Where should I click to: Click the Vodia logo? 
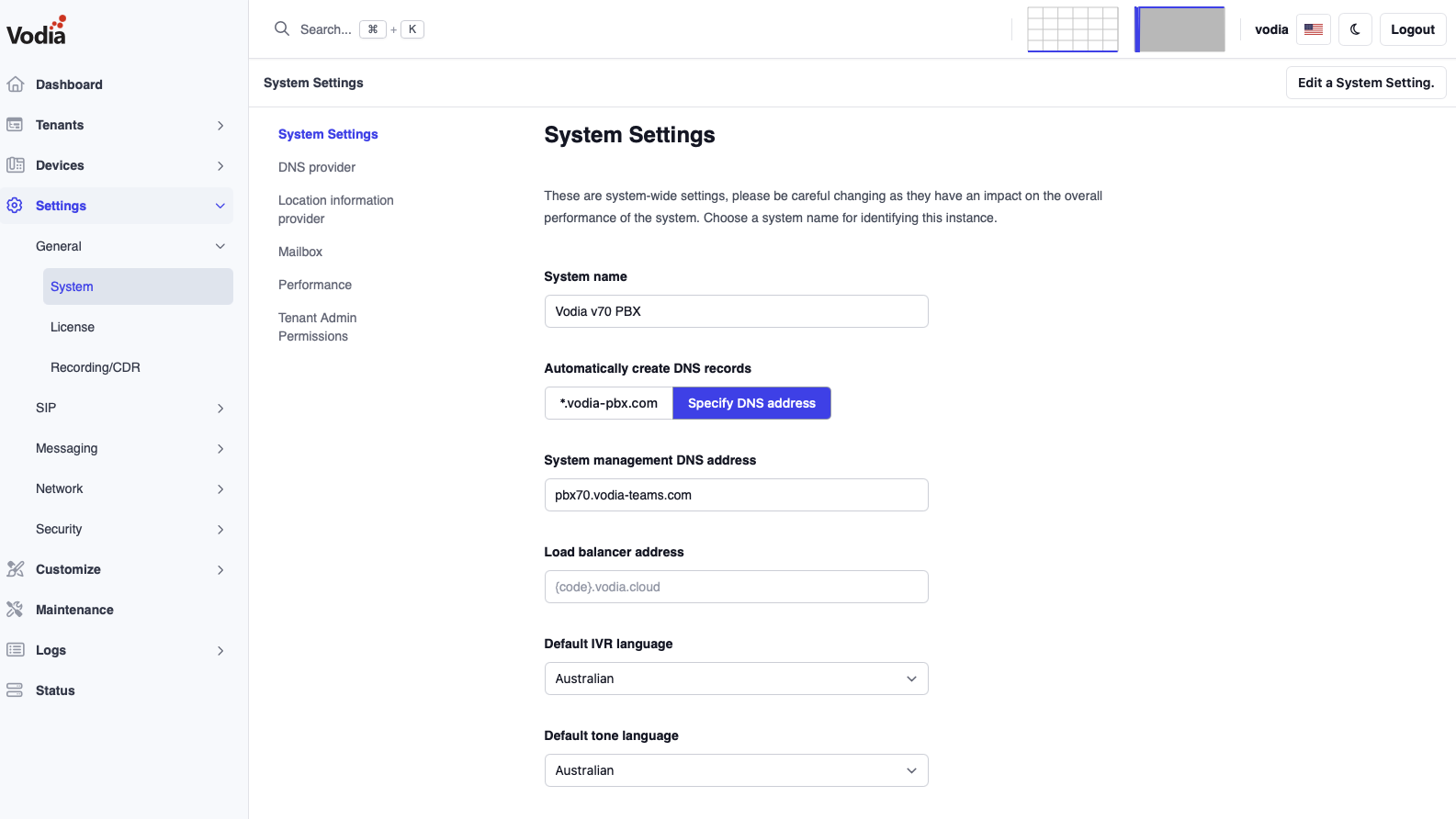(x=37, y=30)
